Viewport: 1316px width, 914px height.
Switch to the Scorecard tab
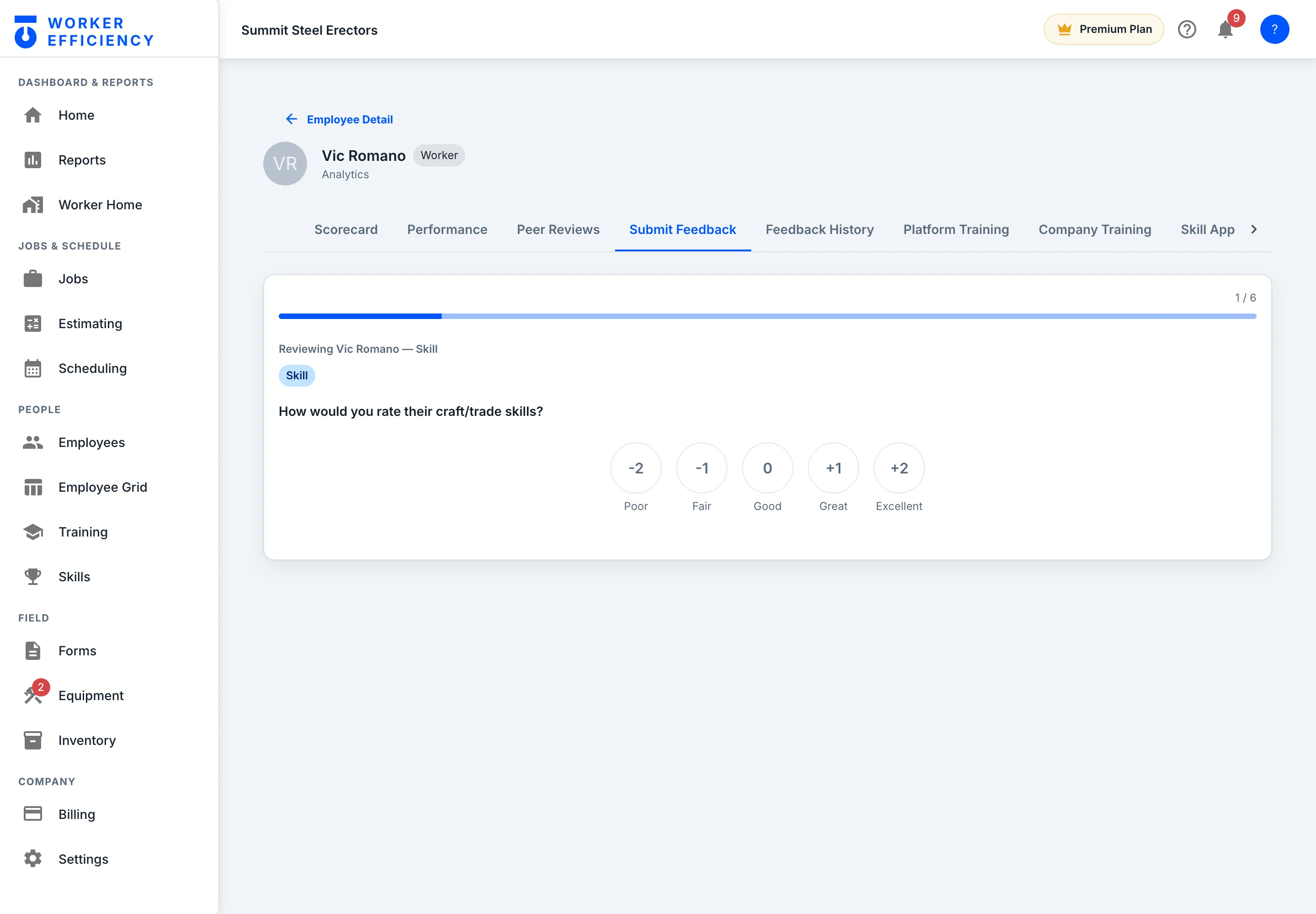346,230
